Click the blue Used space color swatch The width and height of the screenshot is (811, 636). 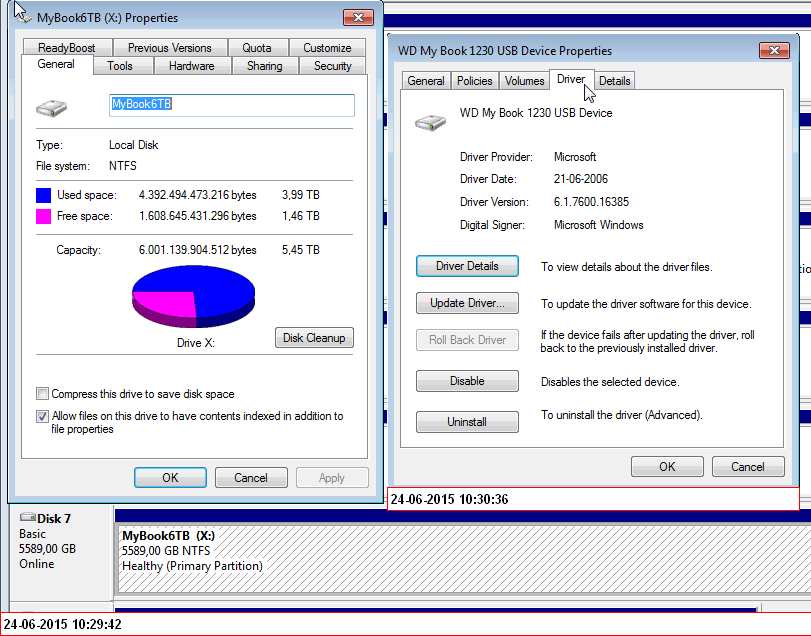[43, 195]
